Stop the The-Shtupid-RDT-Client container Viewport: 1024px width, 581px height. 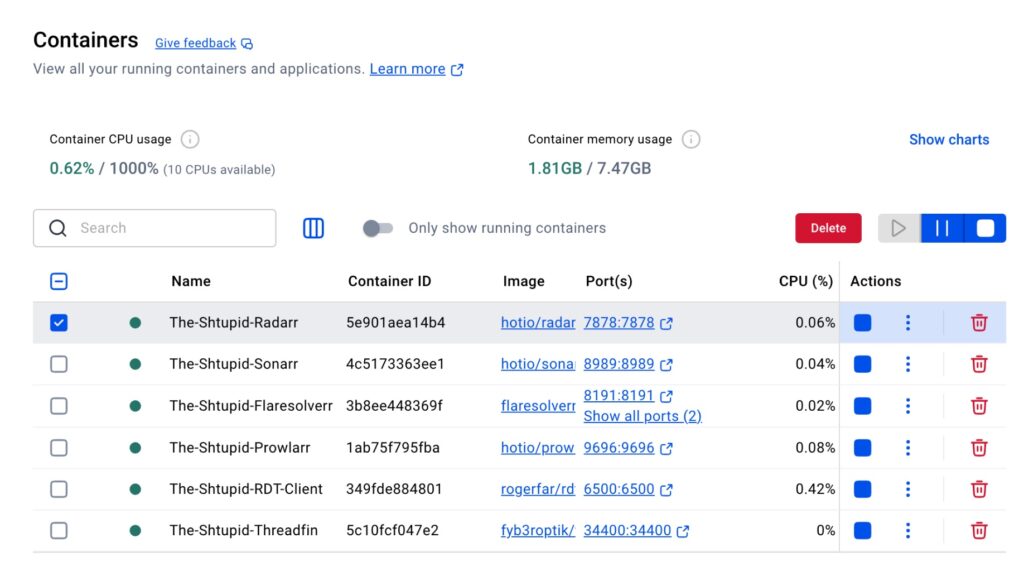tap(862, 489)
